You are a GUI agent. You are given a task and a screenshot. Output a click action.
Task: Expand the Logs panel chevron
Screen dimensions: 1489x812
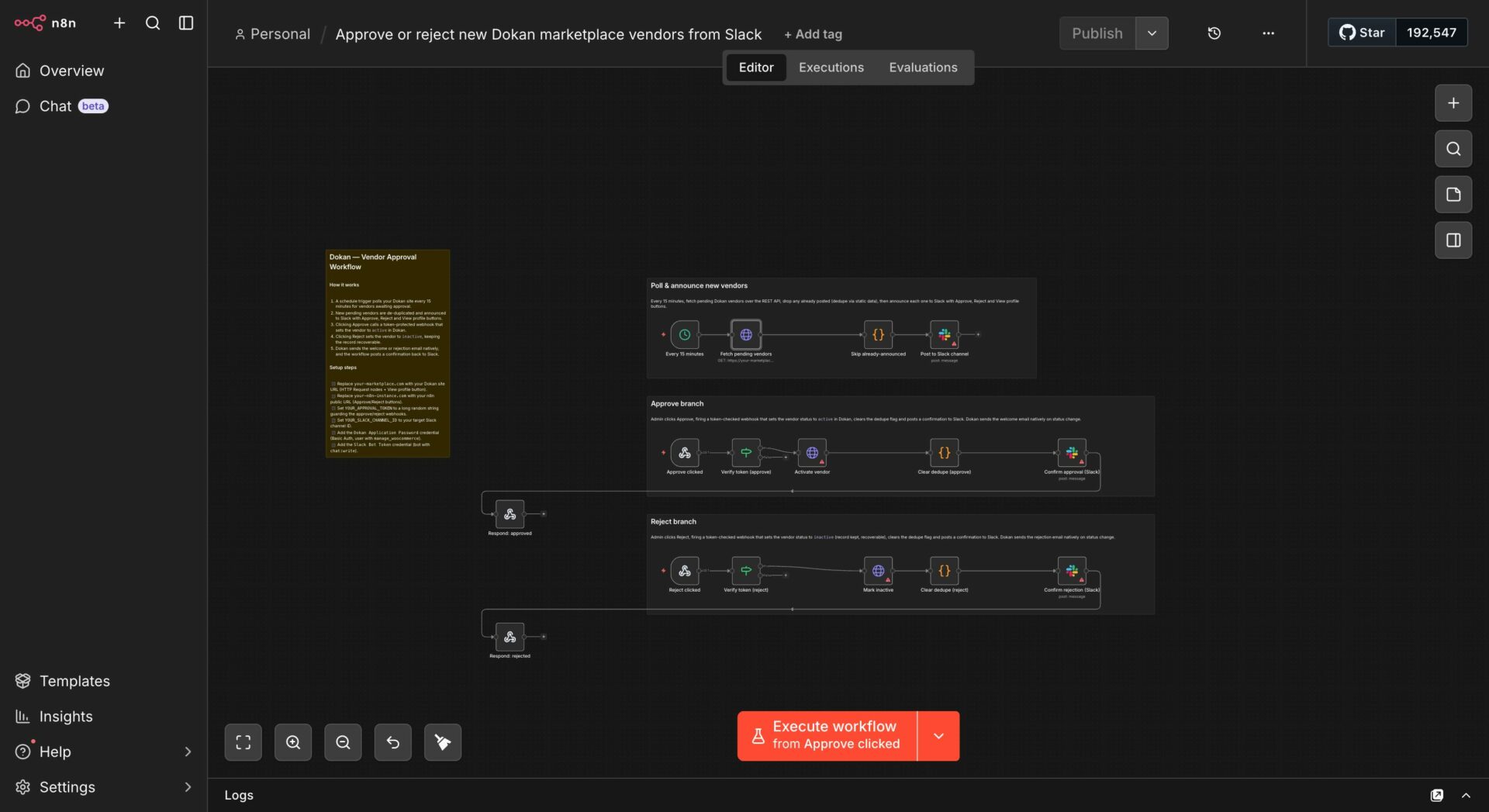pos(1466,795)
